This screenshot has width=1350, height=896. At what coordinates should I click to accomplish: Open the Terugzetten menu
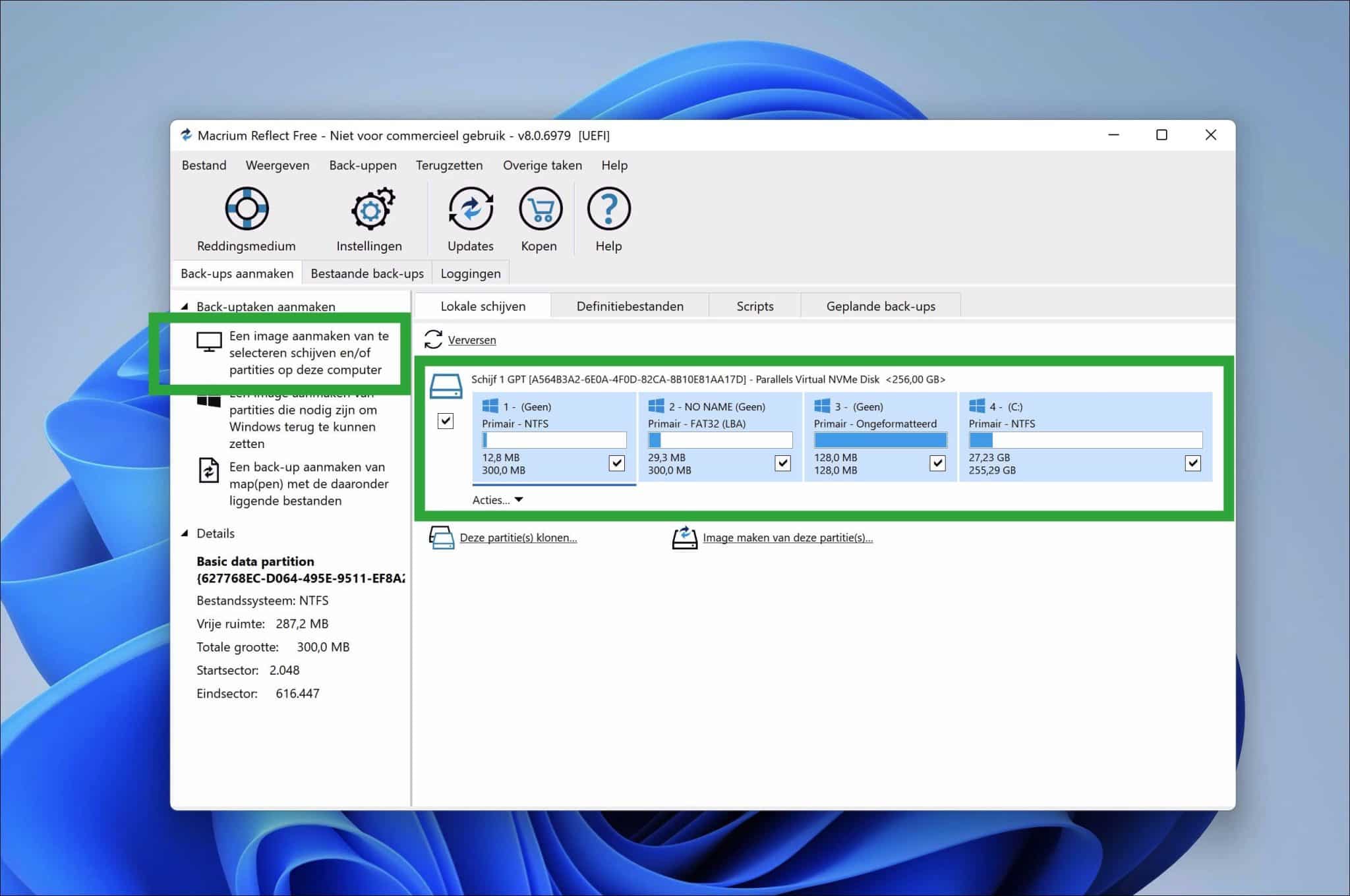pos(449,165)
